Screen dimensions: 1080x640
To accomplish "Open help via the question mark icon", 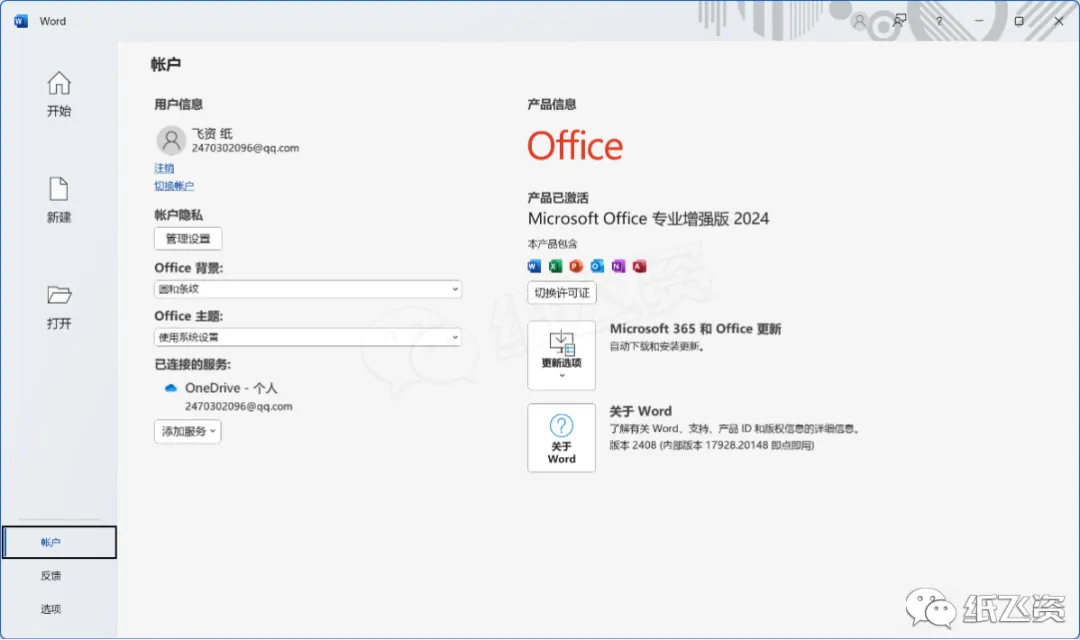I will coord(939,21).
